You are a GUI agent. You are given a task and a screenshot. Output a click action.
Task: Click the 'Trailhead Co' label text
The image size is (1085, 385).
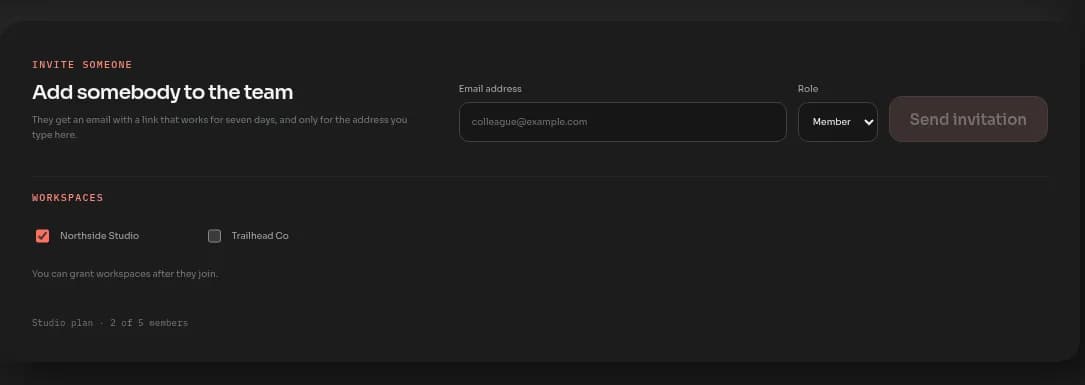point(260,236)
